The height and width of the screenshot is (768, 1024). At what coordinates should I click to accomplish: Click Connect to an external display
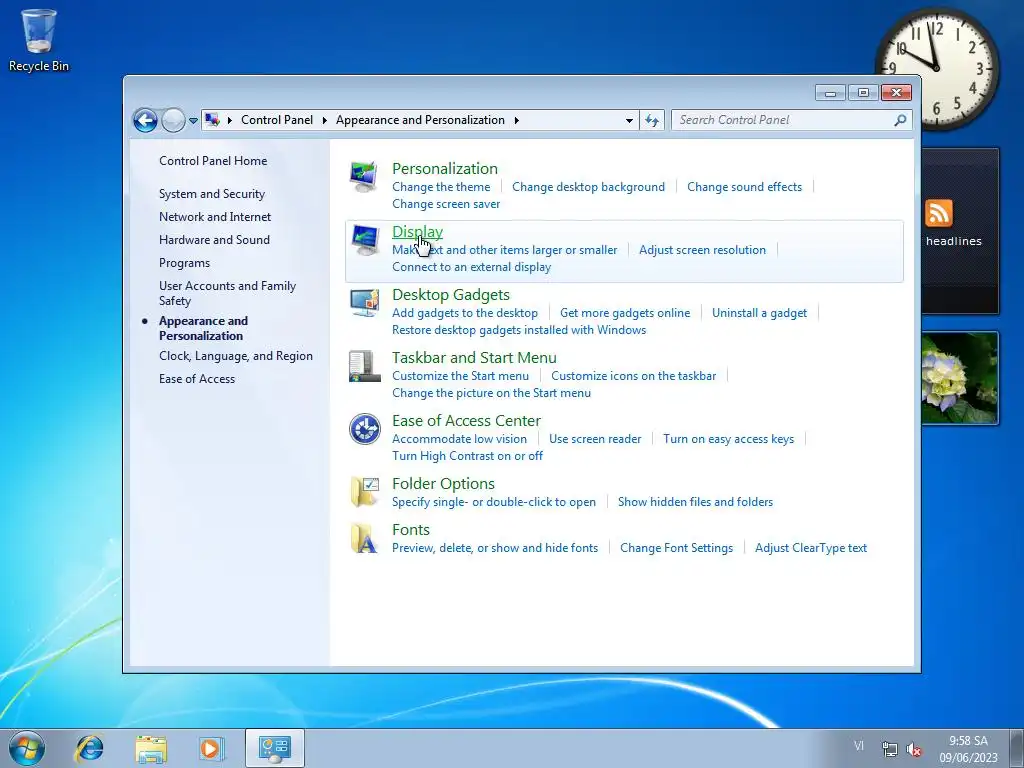coord(472,266)
